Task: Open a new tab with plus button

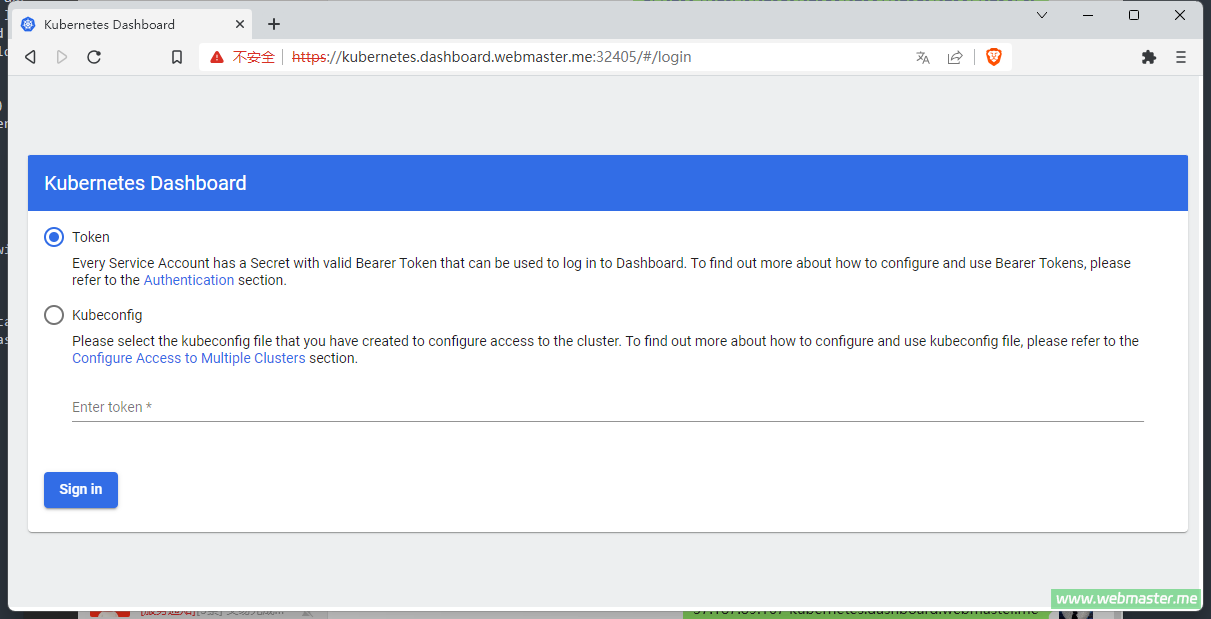Action: click(274, 24)
